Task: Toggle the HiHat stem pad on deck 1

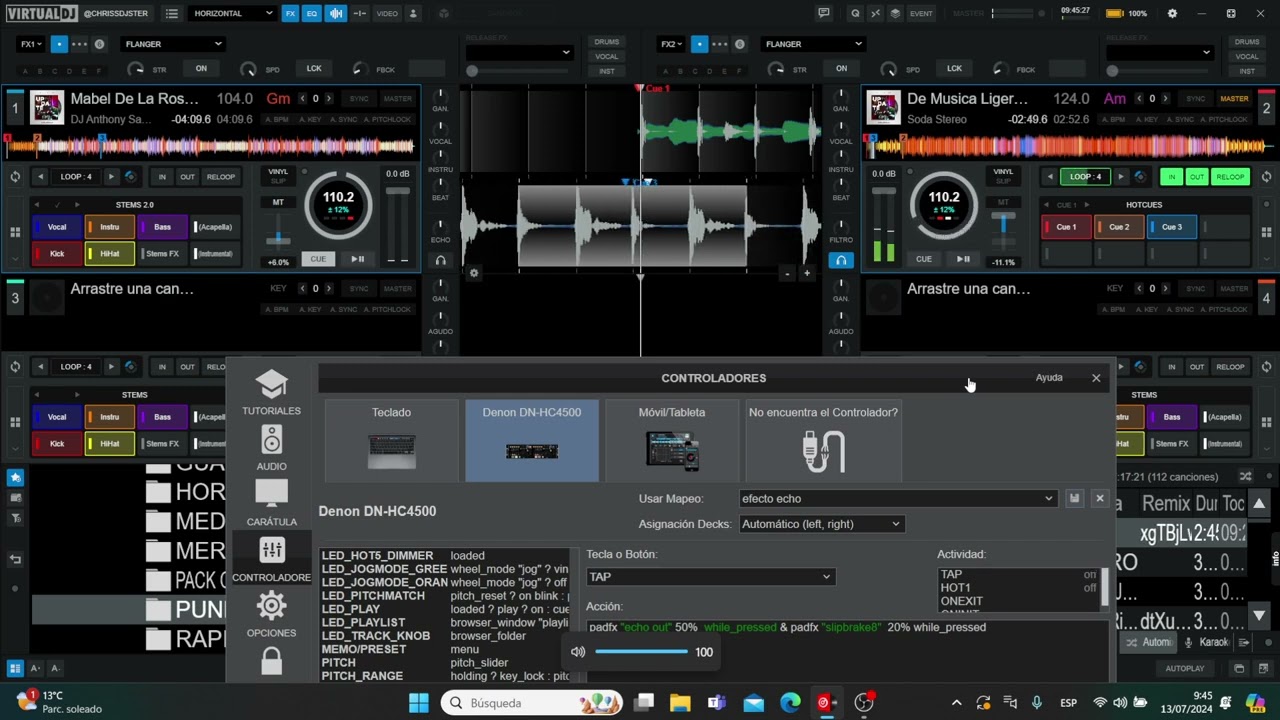Action: (109, 254)
